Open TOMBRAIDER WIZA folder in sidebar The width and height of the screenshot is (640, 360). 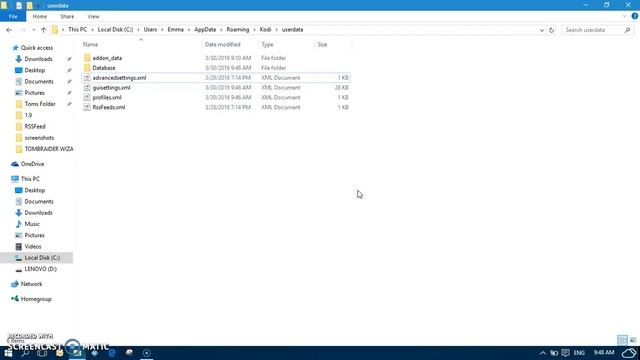coord(49,149)
